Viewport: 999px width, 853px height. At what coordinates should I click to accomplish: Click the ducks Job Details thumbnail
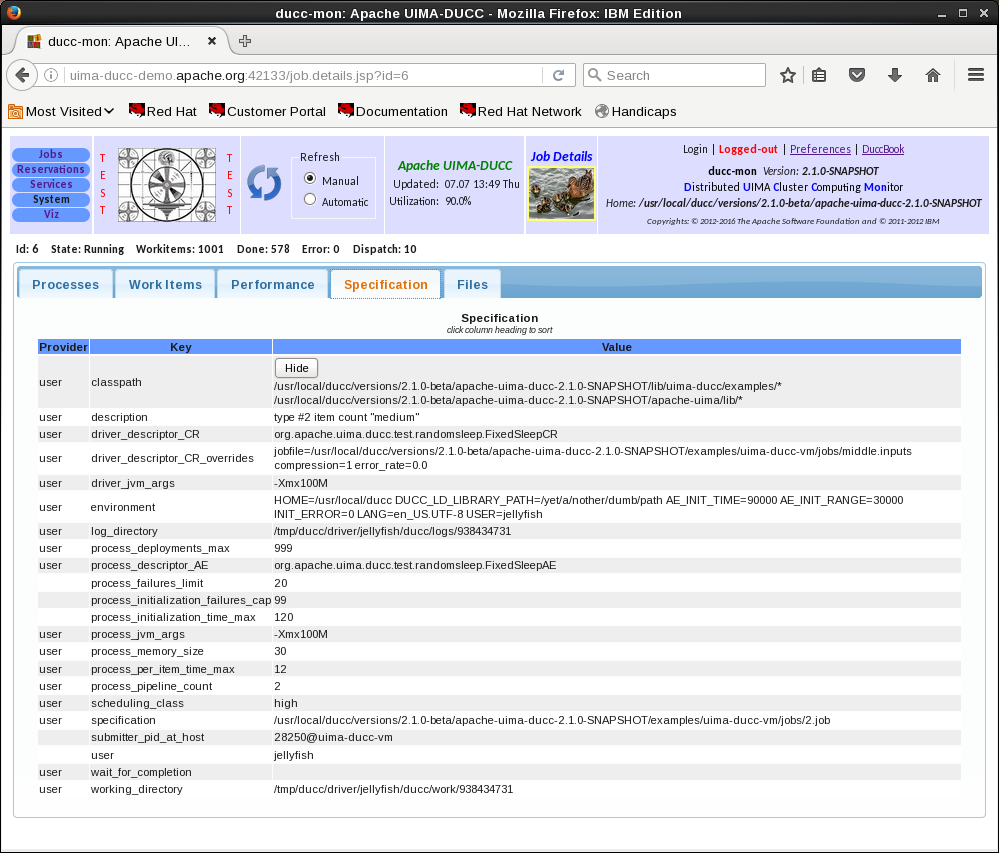[560, 193]
